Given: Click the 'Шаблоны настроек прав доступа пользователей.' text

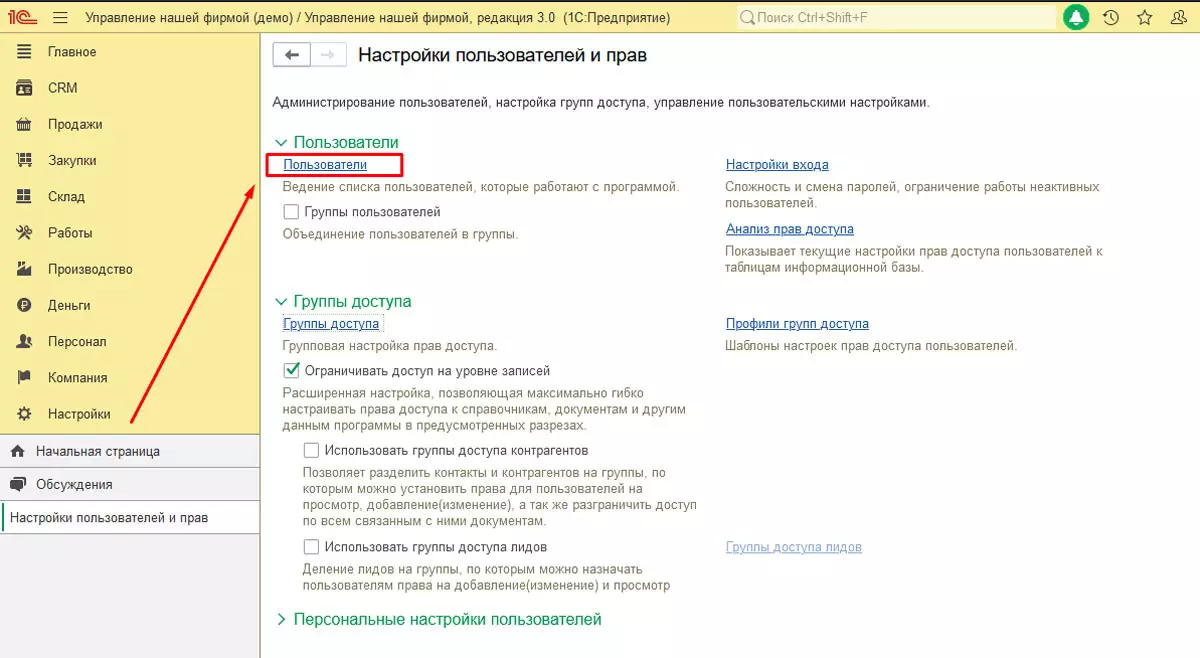Looking at the screenshot, I should point(871,346).
